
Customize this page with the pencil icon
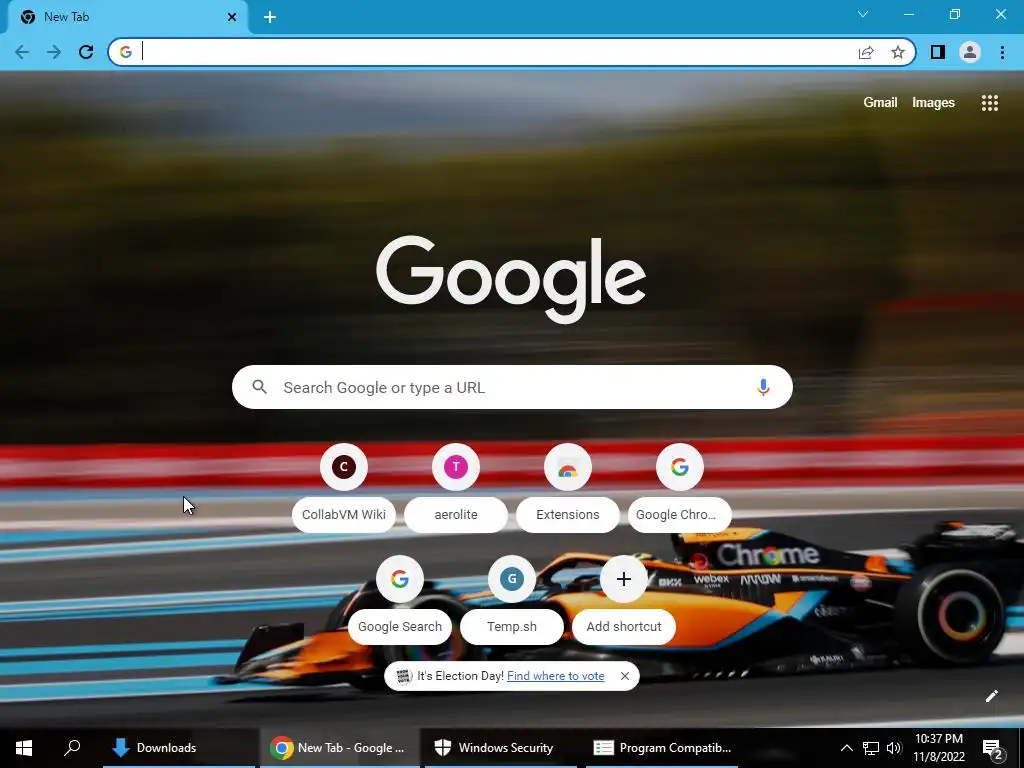click(x=991, y=696)
